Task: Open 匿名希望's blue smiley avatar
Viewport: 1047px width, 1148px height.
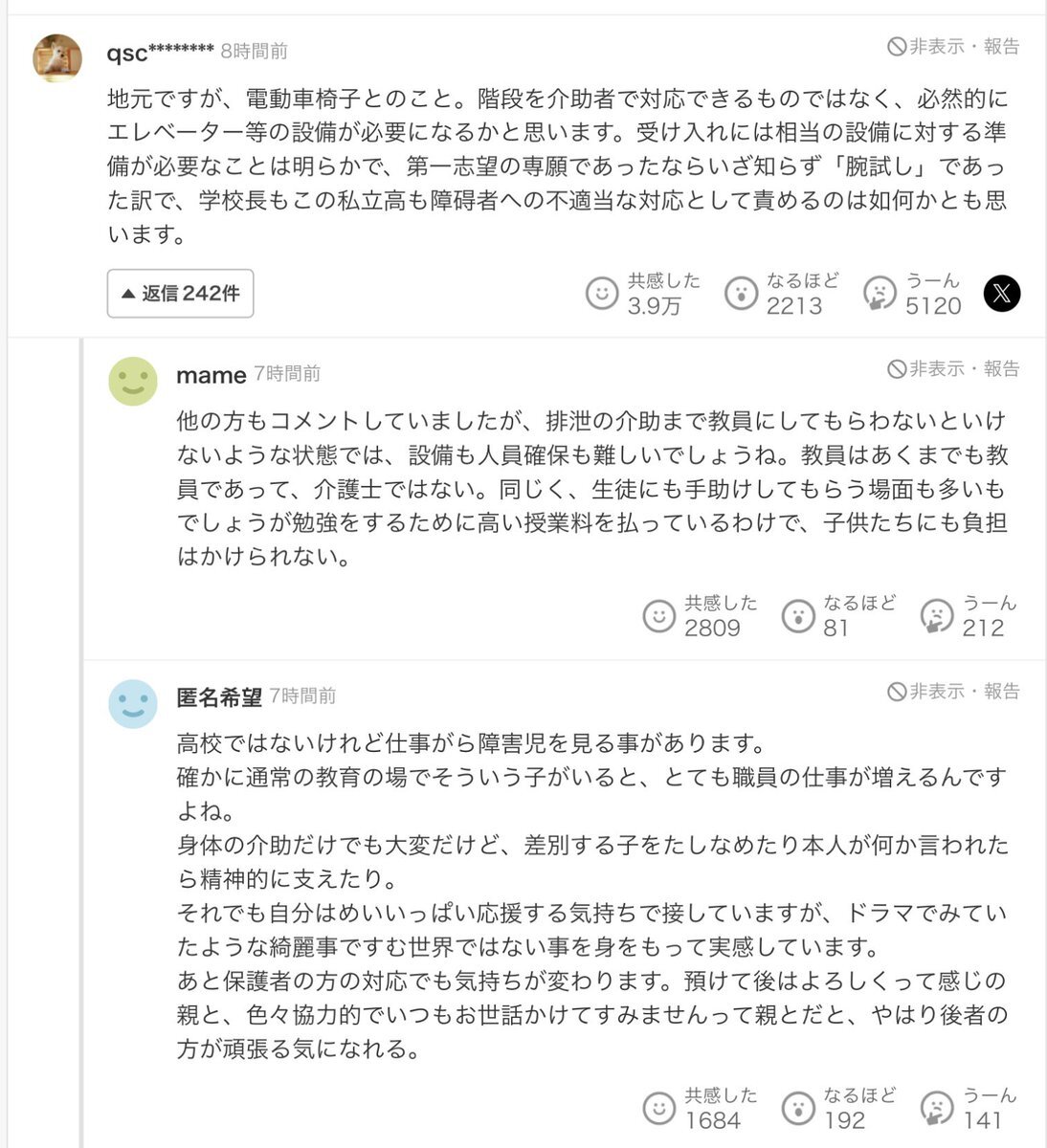Action: (133, 703)
